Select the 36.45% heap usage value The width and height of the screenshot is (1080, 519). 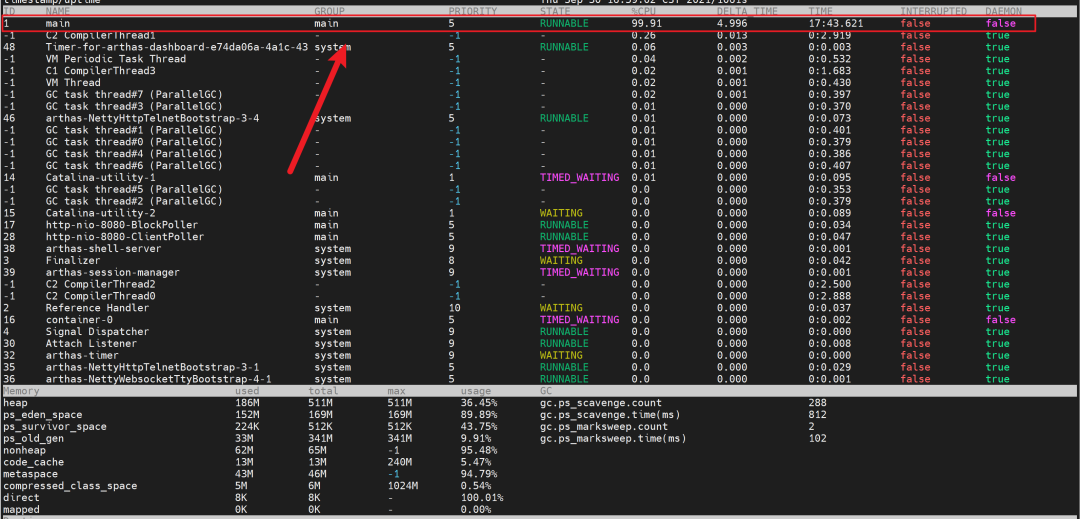479,403
